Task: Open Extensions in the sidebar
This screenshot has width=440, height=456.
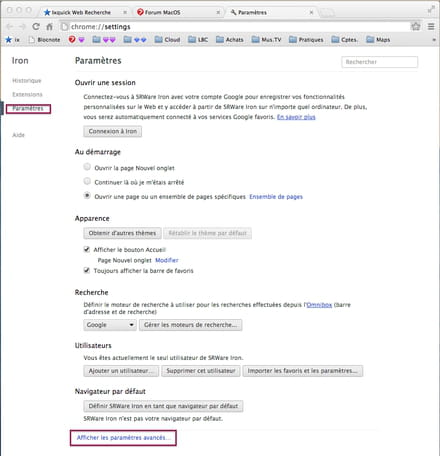Action: pos(27,94)
